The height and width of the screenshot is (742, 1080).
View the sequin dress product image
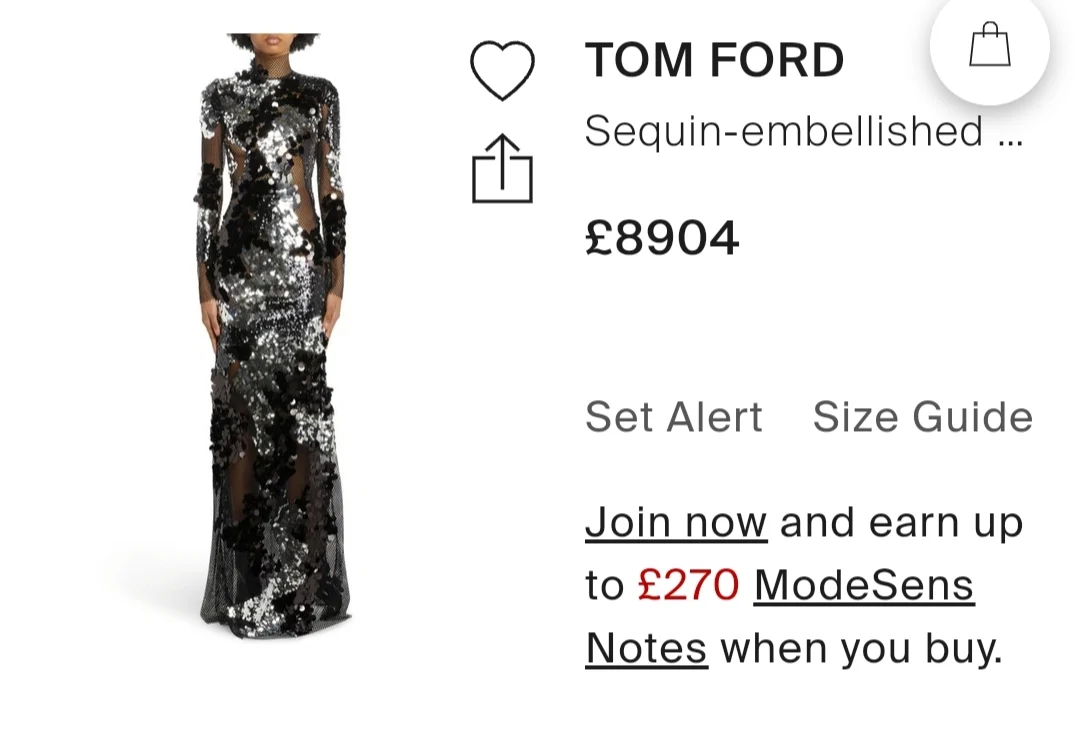pyautogui.click(x=272, y=330)
